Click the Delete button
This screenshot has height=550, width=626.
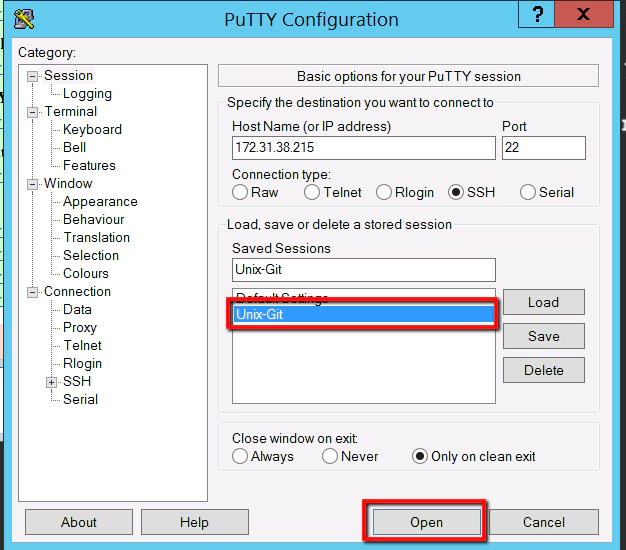pyautogui.click(x=544, y=370)
